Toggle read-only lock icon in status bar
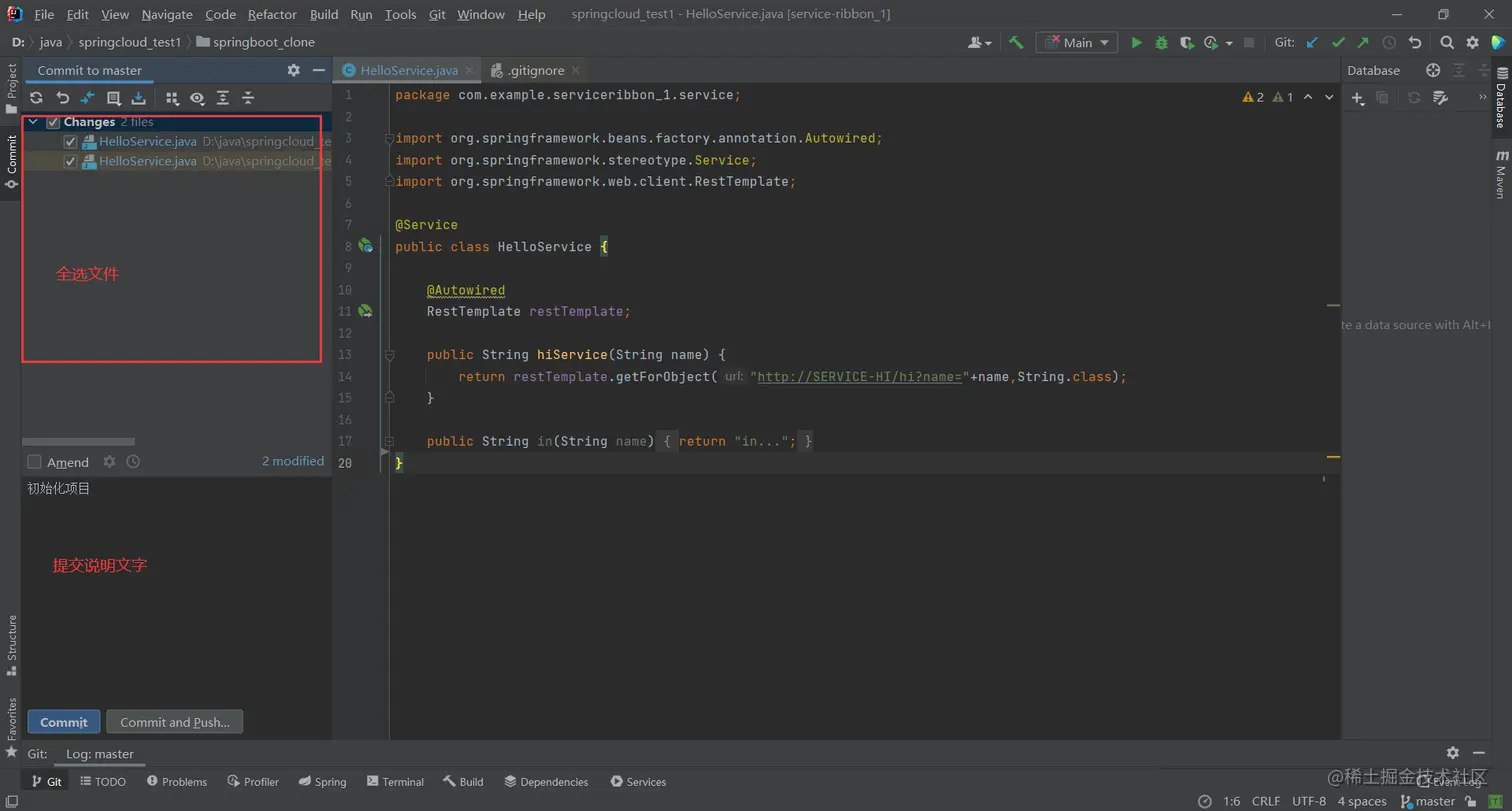This screenshot has width=1512, height=811. [x=1470, y=801]
